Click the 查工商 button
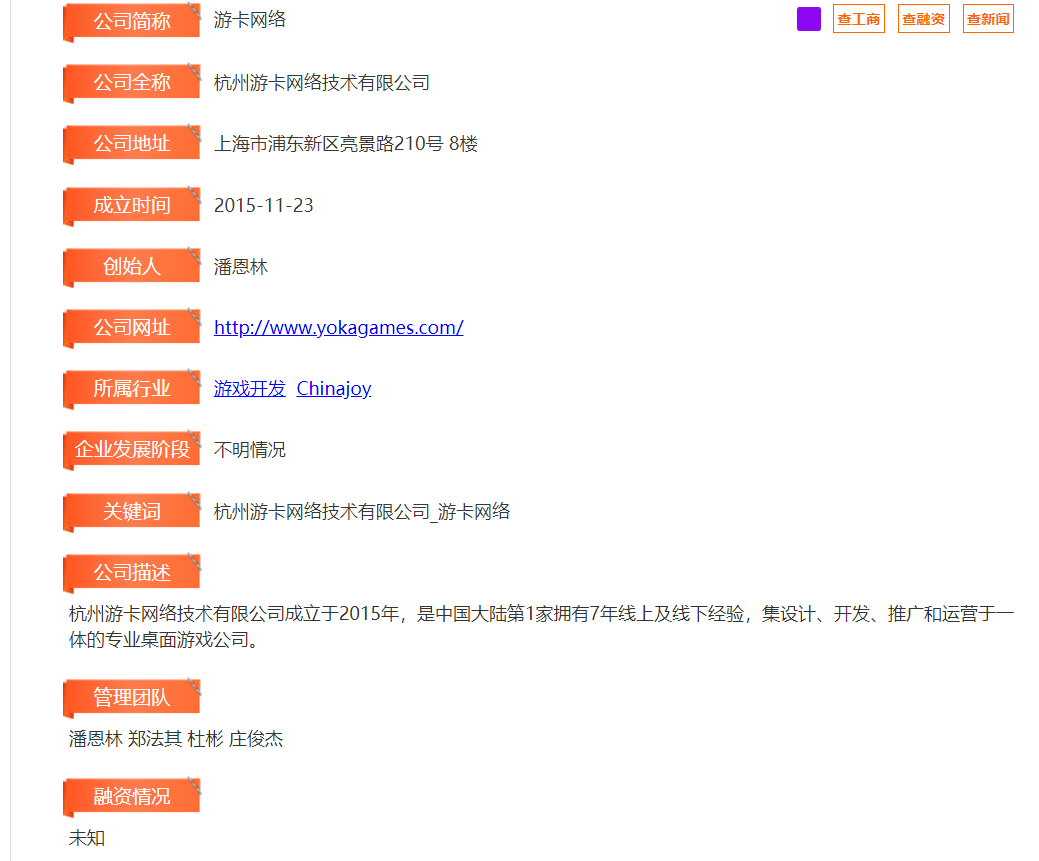 point(858,18)
